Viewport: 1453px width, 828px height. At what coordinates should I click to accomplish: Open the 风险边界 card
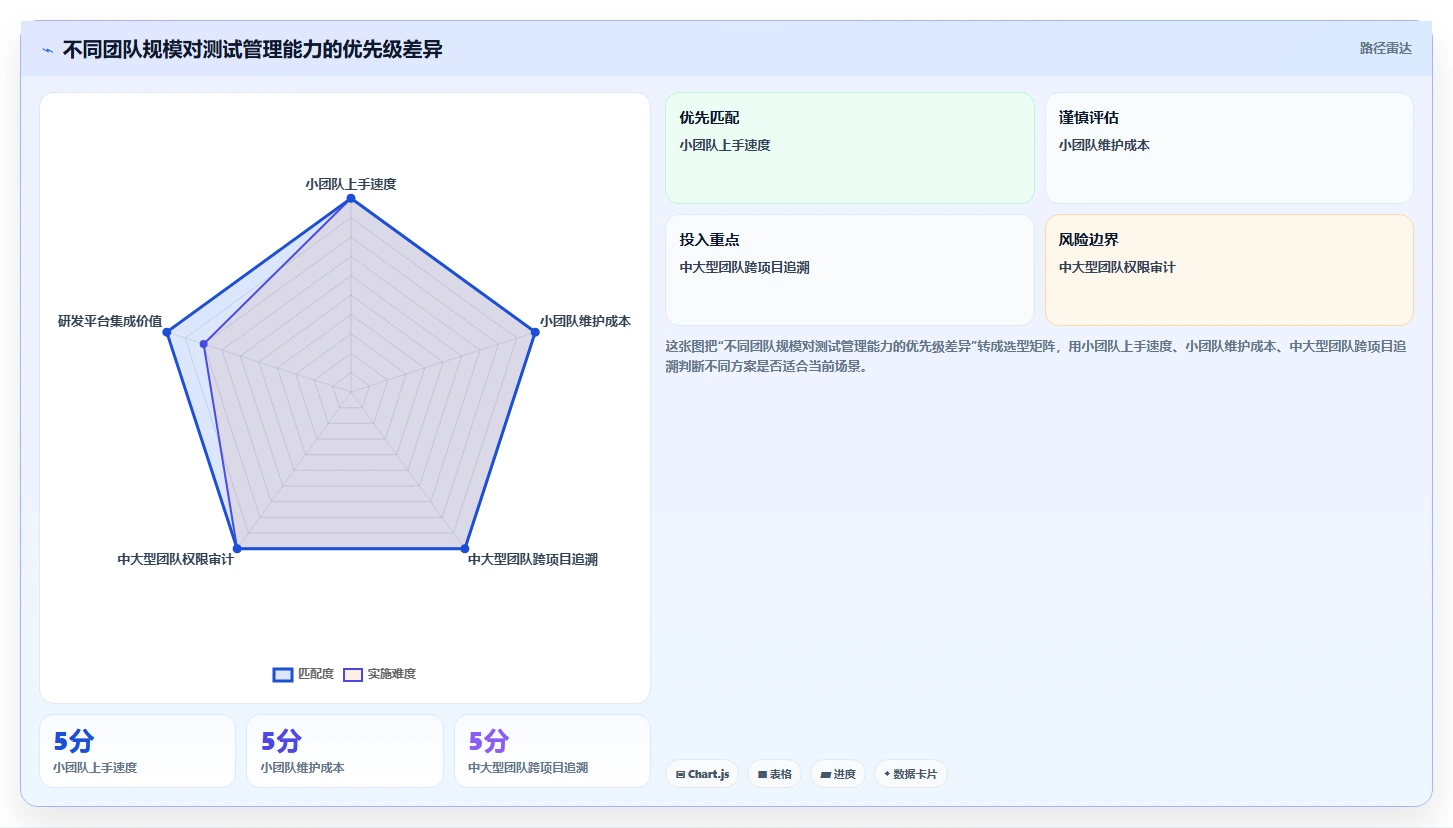(1229, 270)
